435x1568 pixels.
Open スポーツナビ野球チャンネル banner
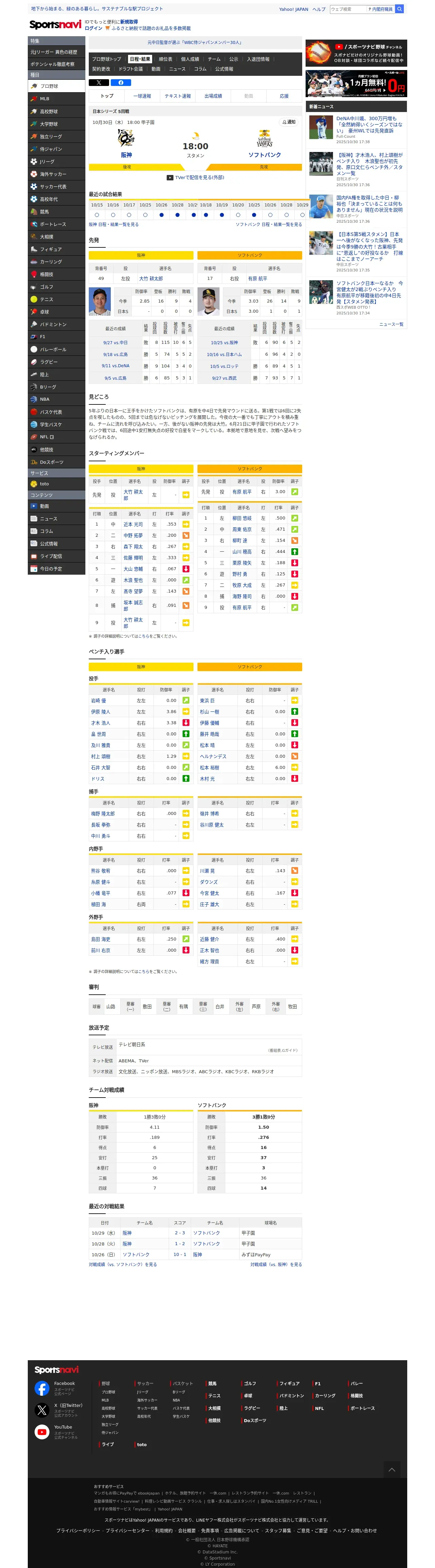tap(356, 52)
